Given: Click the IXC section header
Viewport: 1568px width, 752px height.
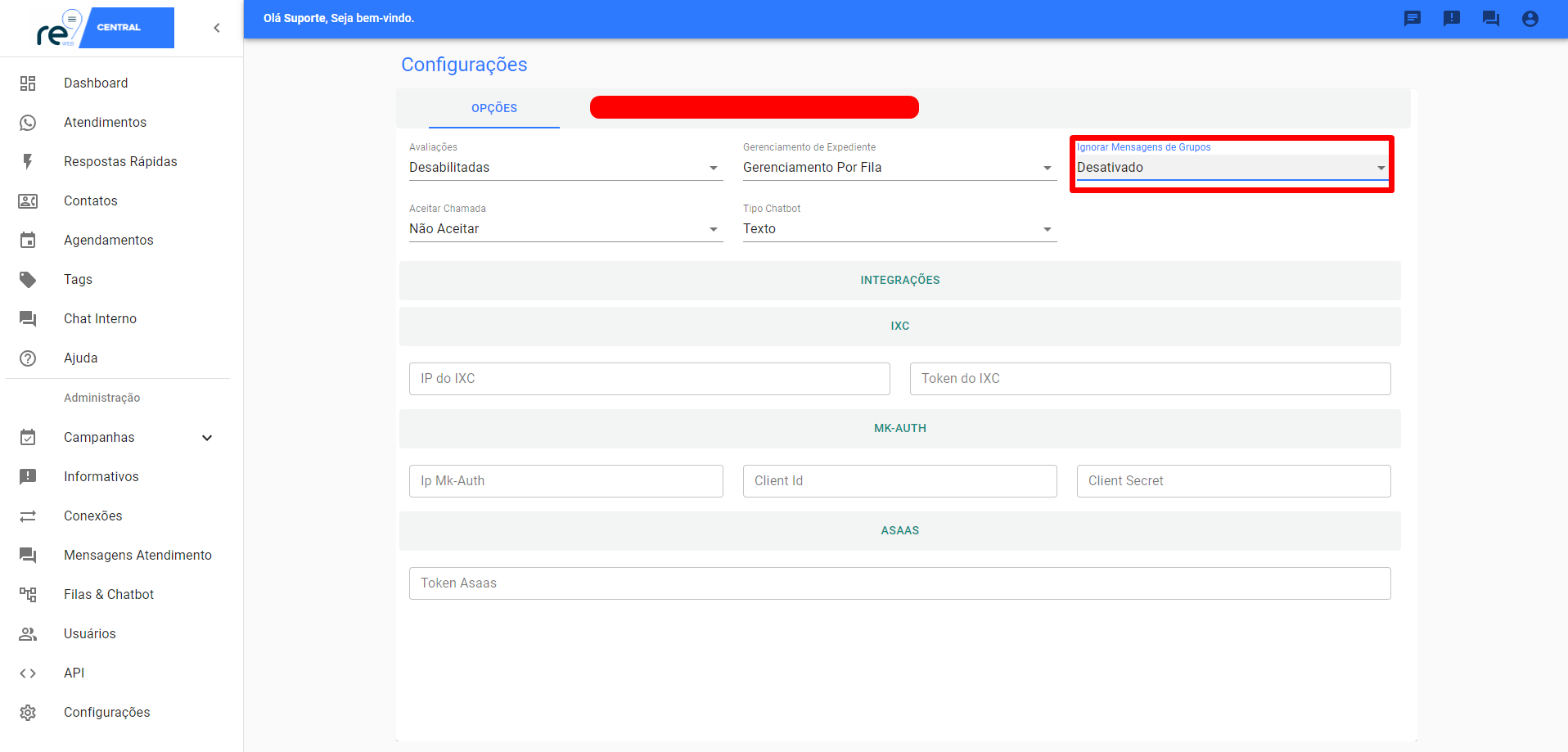Looking at the screenshot, I should tap(900, 326).
